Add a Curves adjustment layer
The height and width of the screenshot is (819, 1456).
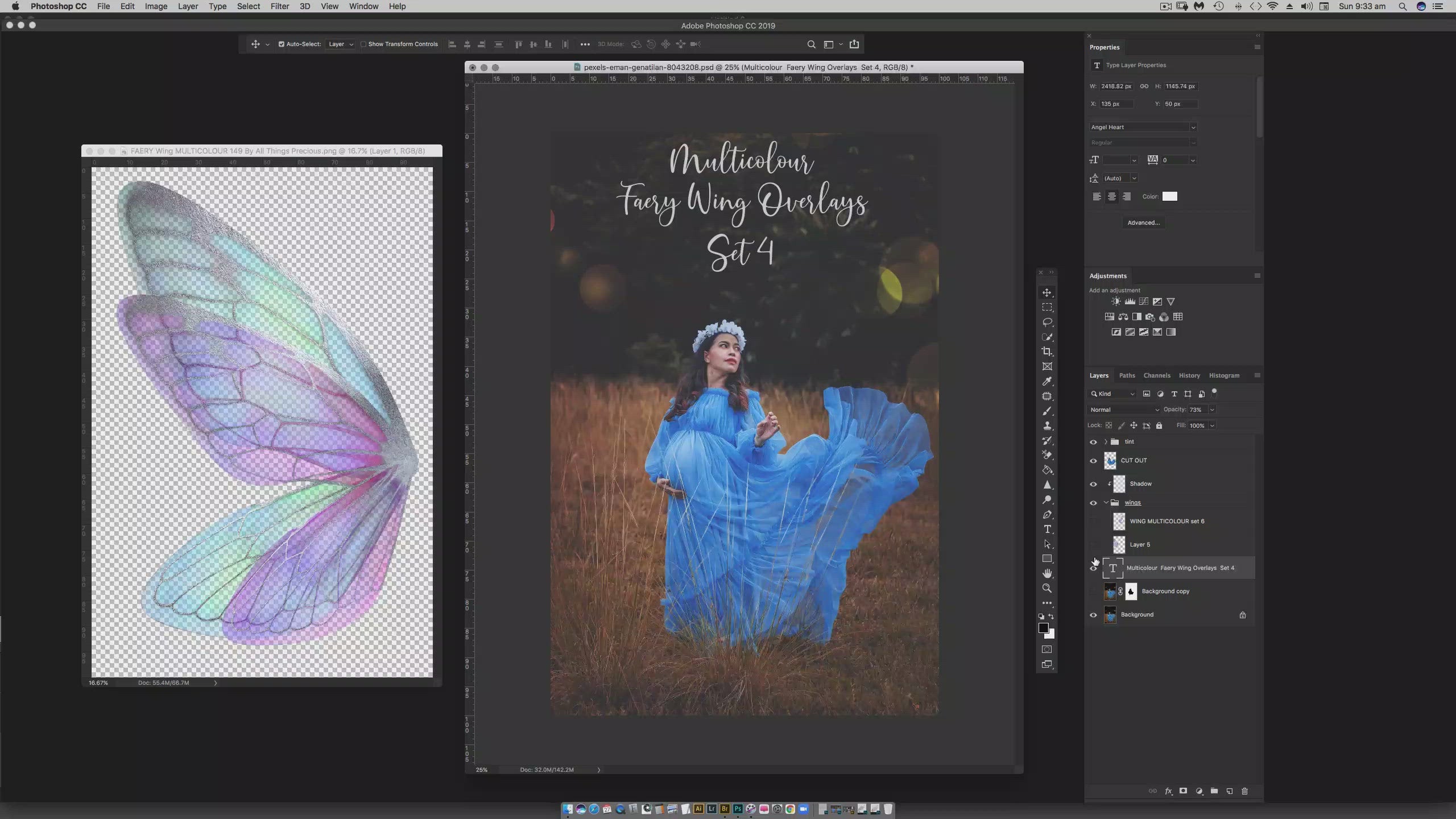pos(1144,302)
